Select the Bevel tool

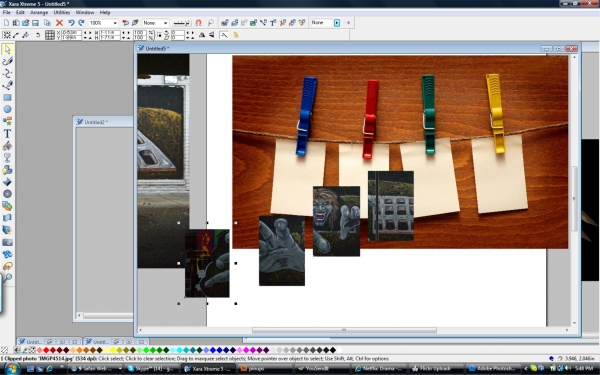[7, 182]
